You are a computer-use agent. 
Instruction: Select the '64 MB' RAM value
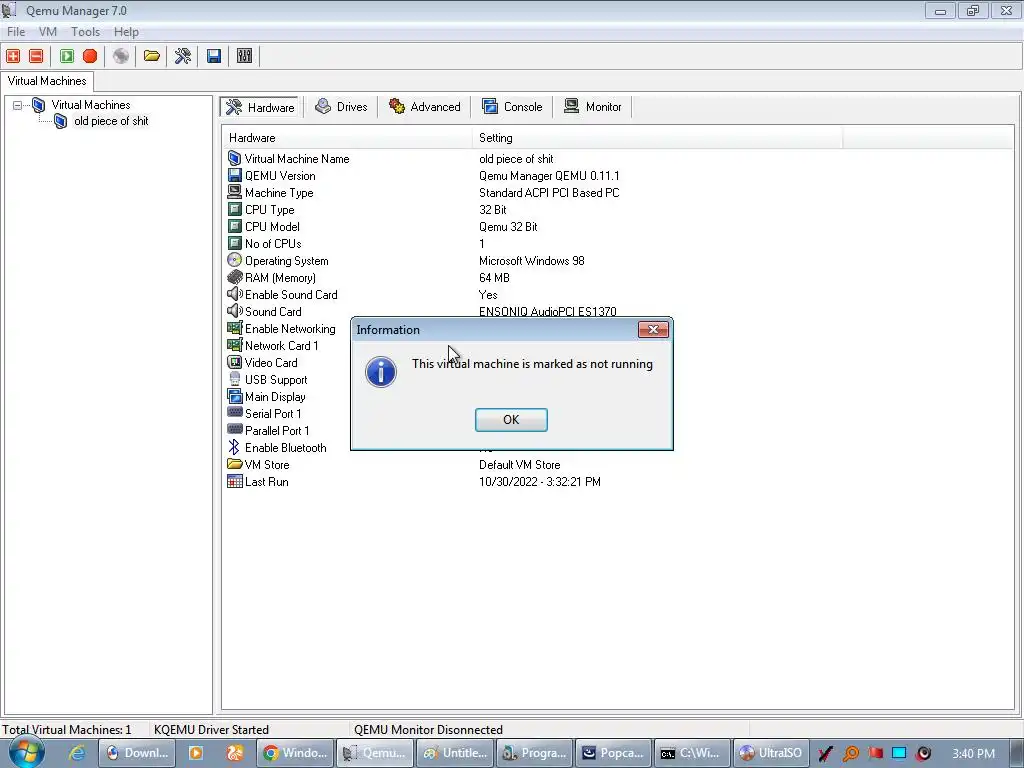(x=494, y=278)
